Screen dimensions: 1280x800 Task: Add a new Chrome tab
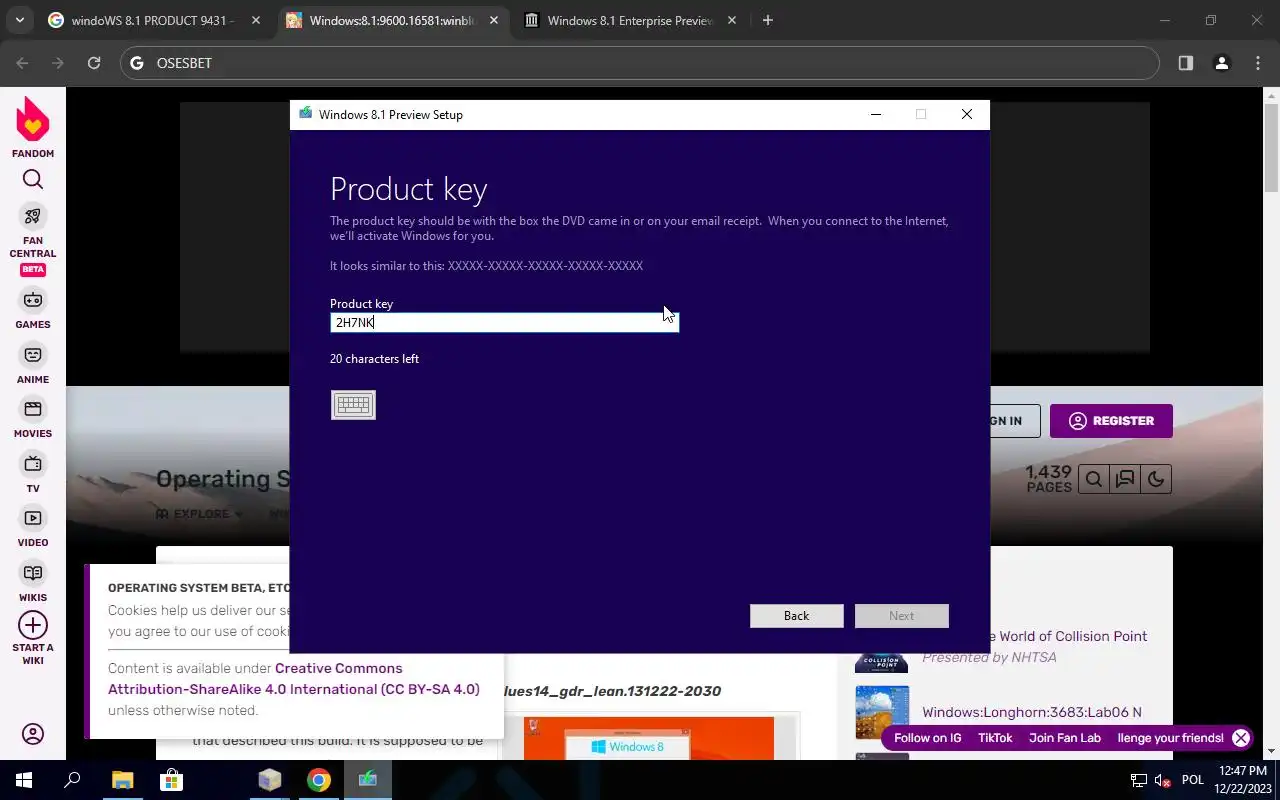pyautogui.click(x=768, y=20)
